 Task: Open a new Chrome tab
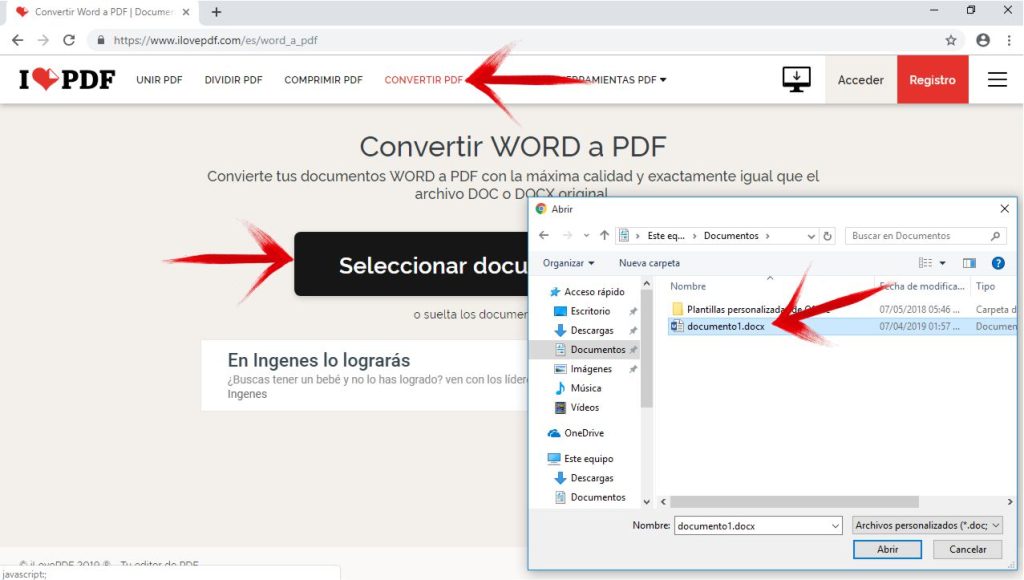tap(216, 12)
